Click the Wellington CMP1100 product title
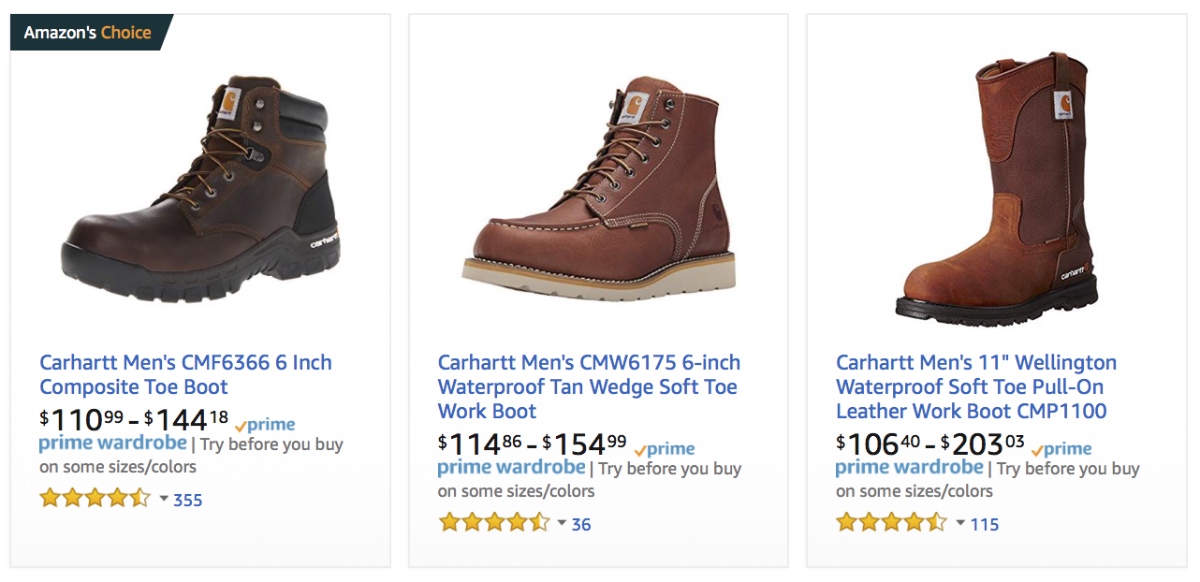Screen dimensions: 1200x582 click(975, 387)
